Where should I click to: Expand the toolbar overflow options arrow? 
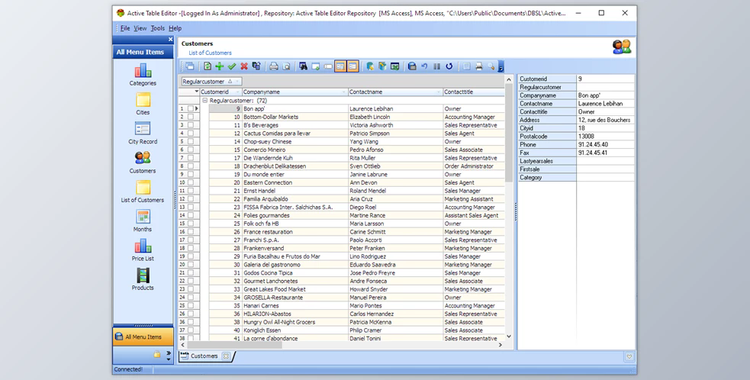click(501, 67)
